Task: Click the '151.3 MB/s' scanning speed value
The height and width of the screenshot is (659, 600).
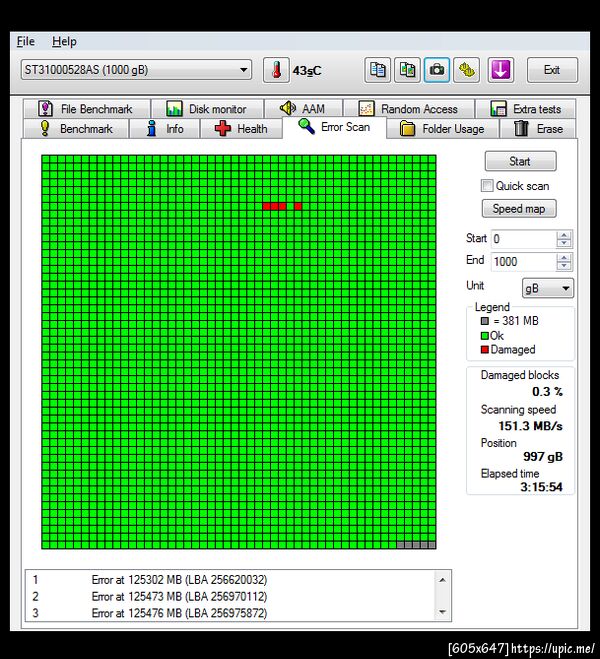Action: tap(530, 426)
